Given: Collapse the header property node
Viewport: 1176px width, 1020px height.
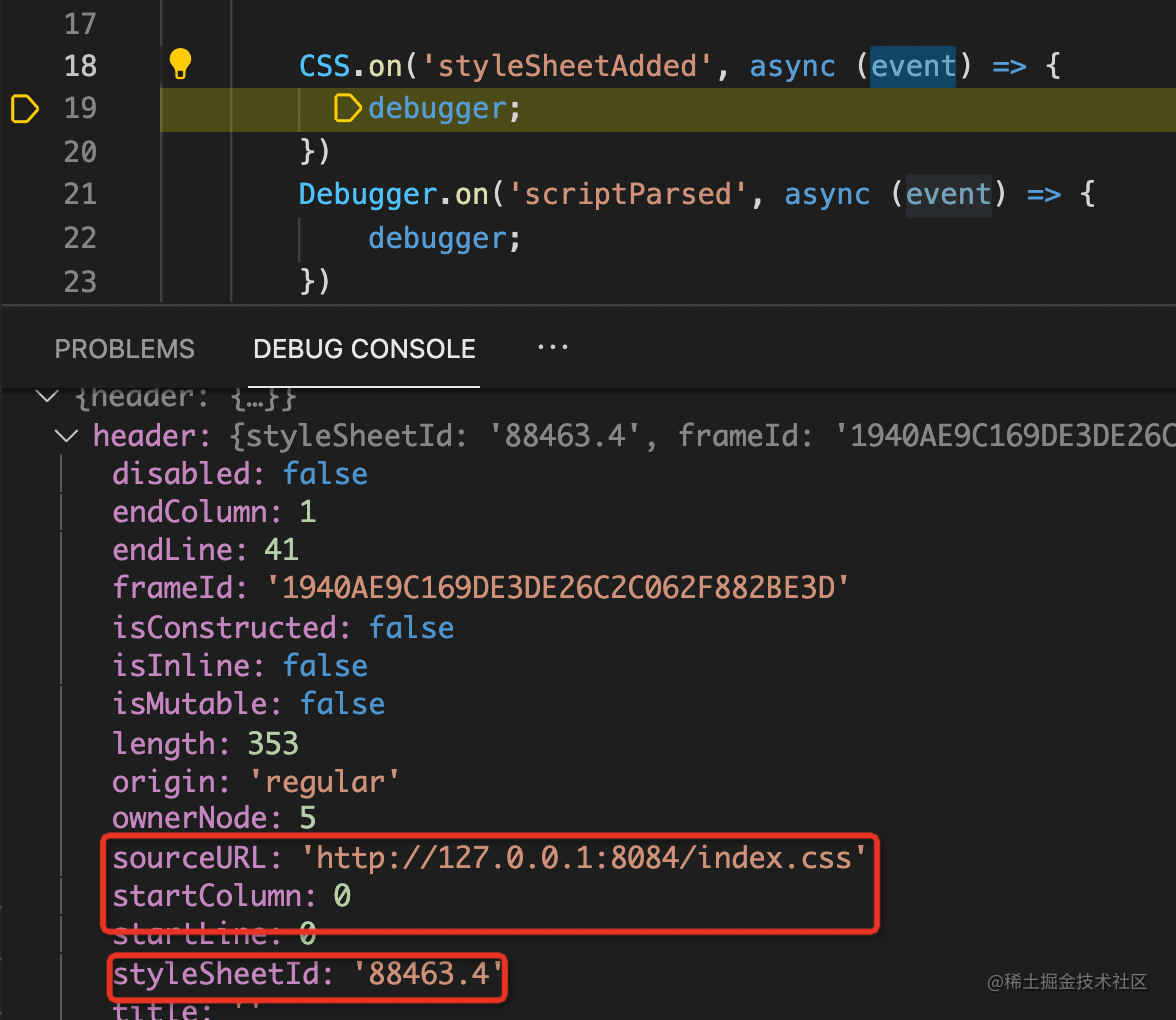Looking at the screenshot, I should 68,436.
